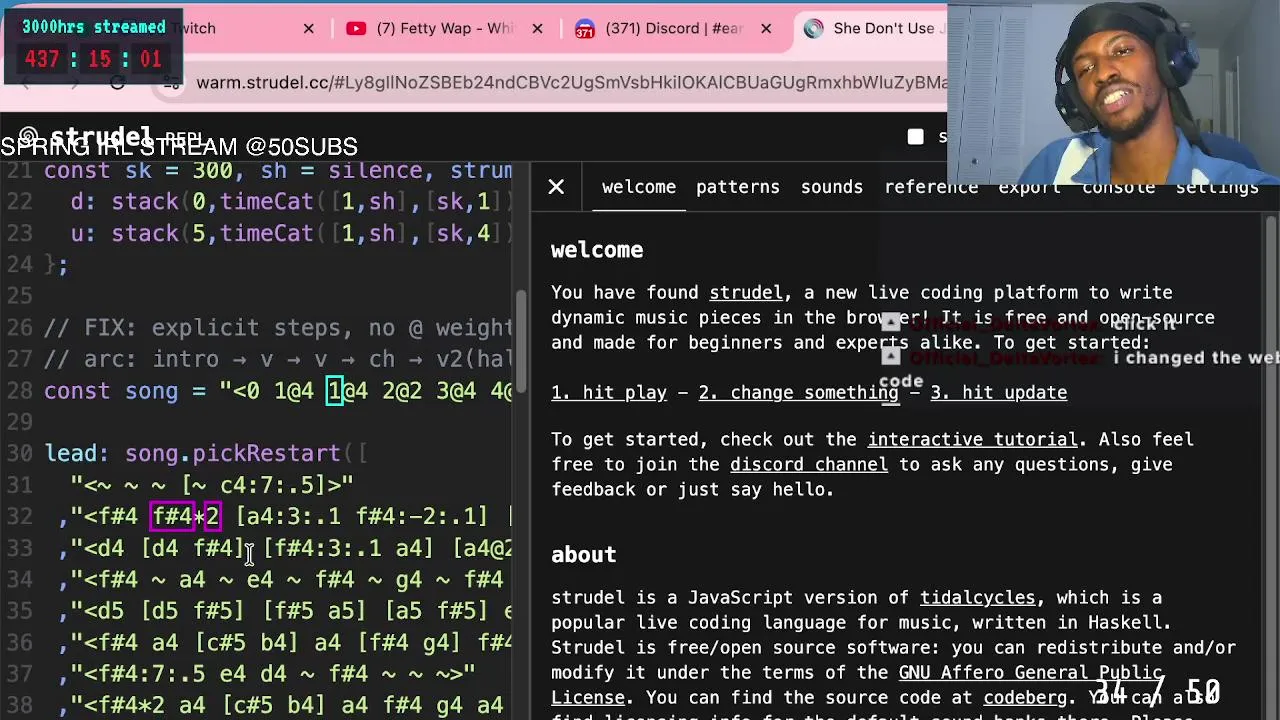Click the 'welcome' heading text
The height and width of the screenshot is (720, 1280).
(597, 250)
